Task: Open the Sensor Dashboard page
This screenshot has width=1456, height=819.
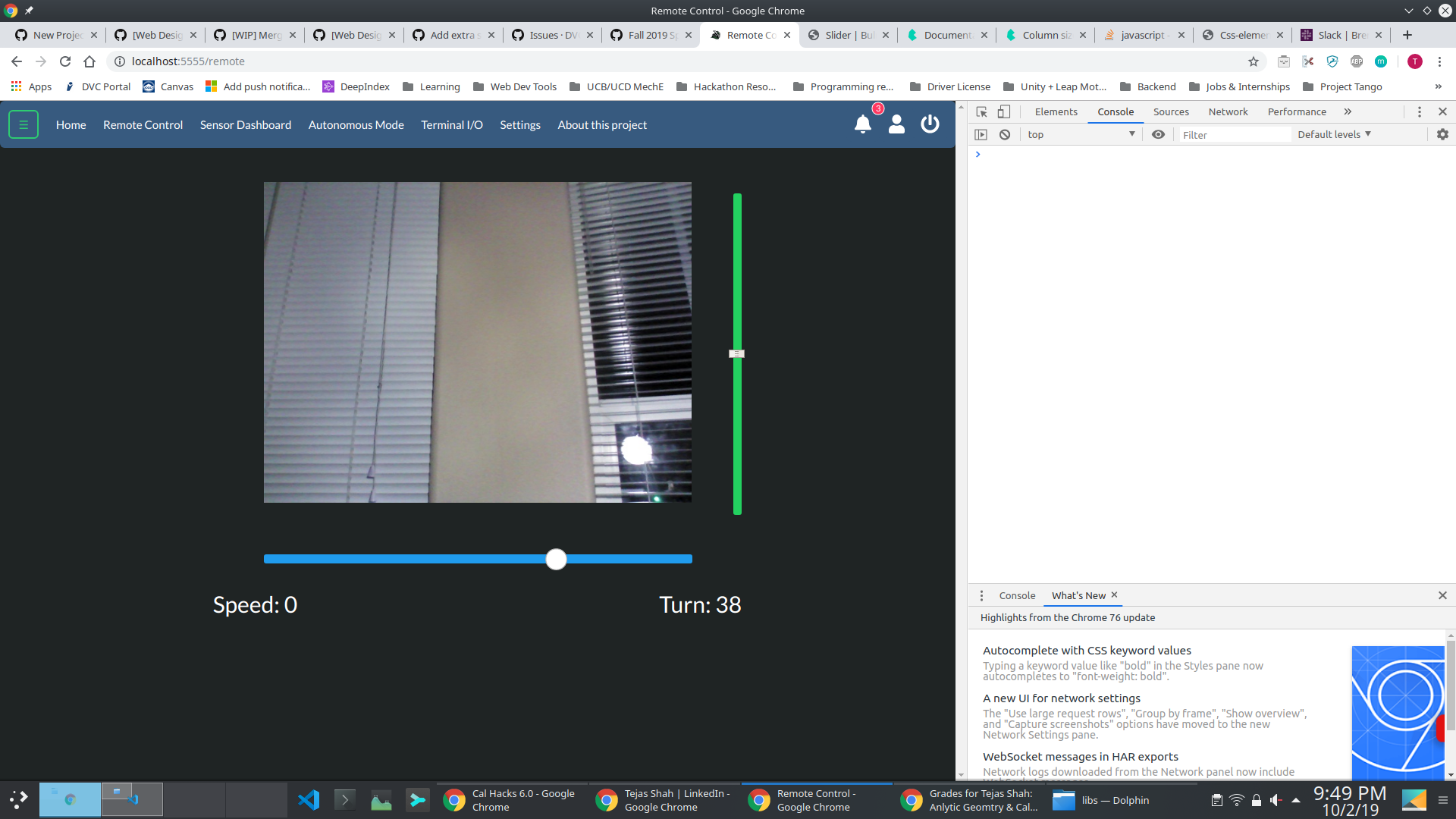Action: pos(245,124)
